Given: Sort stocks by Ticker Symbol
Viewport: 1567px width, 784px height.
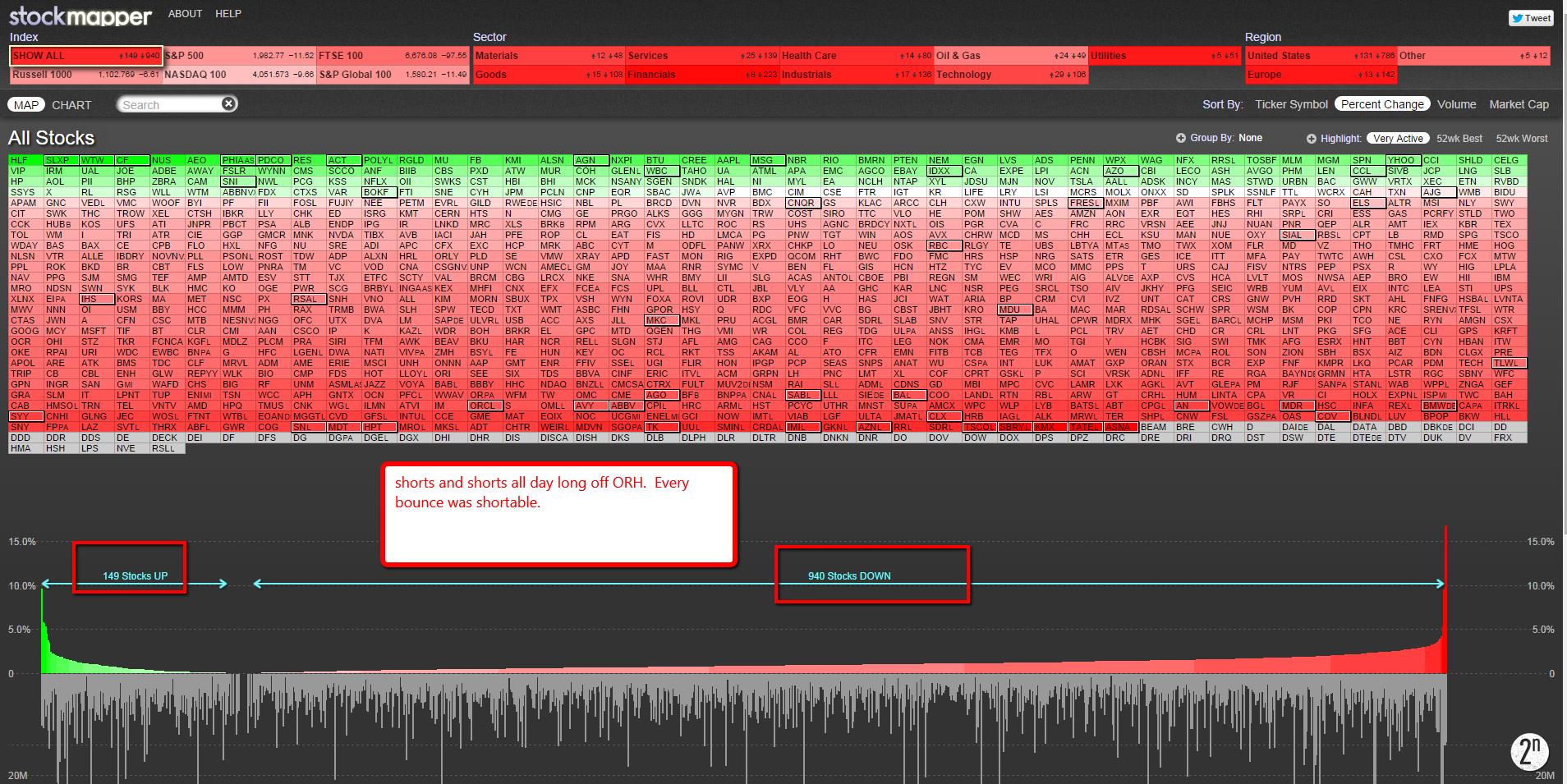Looking at the screenshot, I should (x=1291, y=104).
